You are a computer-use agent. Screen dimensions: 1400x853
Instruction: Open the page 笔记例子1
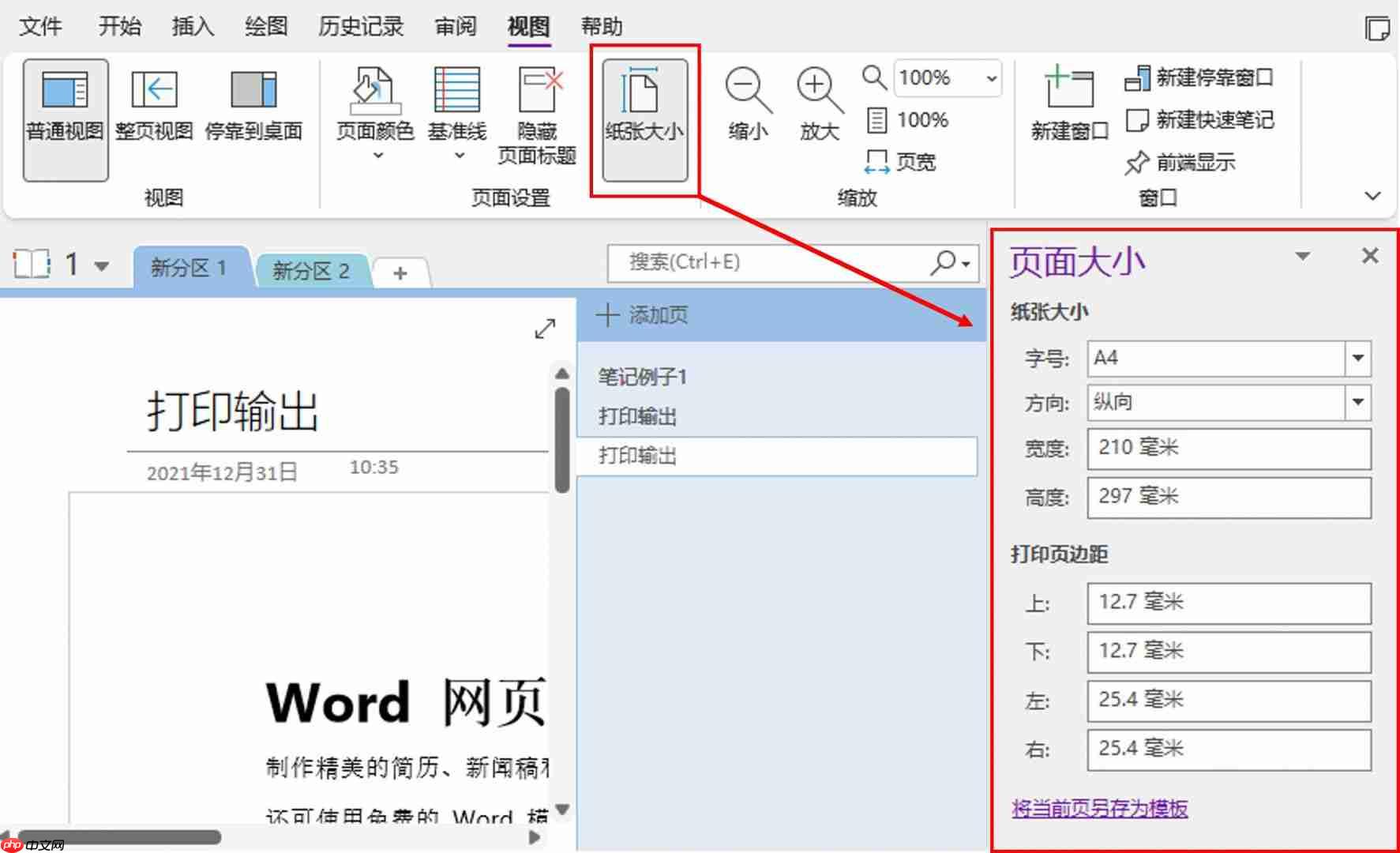[x=642, y=377]
